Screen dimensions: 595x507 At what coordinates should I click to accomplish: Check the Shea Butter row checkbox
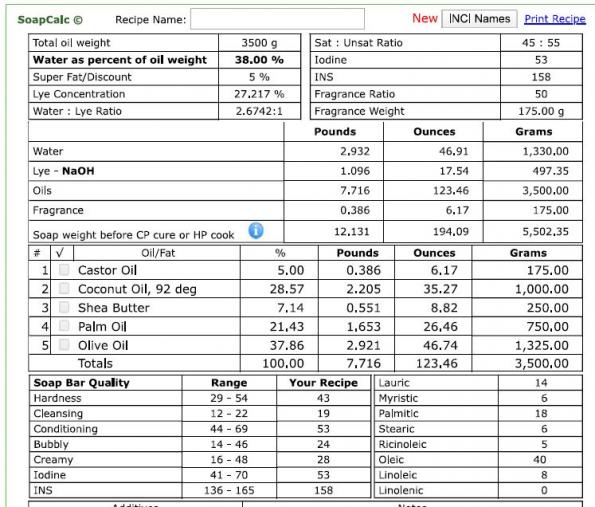point(64,307)
